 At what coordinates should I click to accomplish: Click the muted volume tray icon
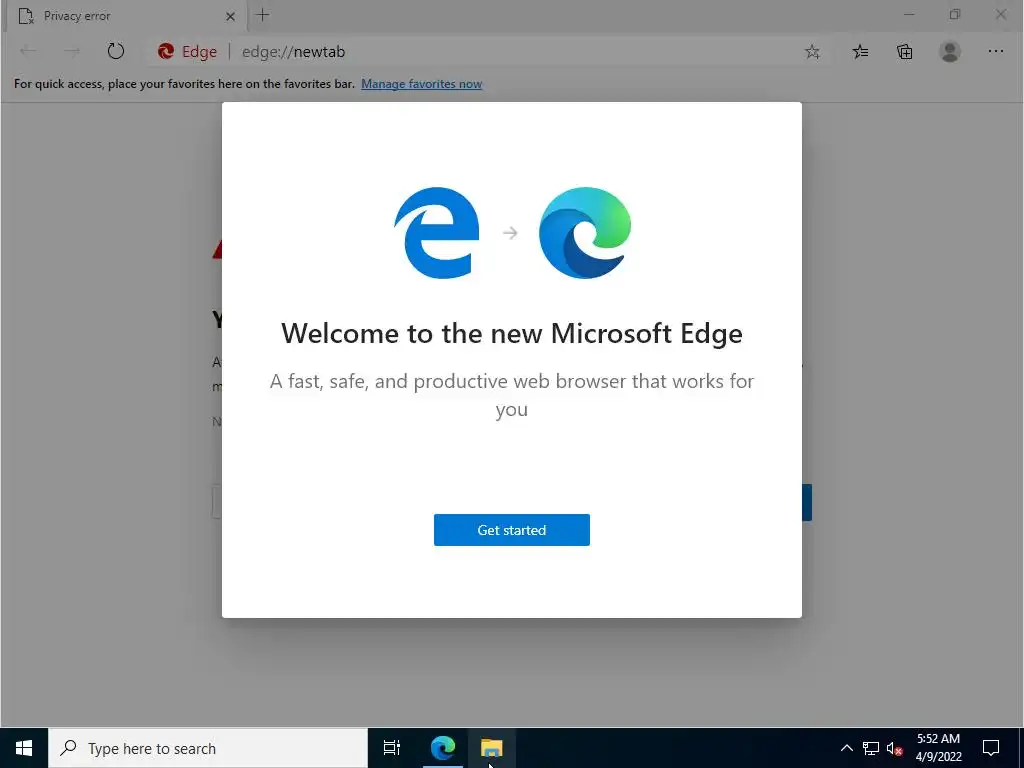894,748
